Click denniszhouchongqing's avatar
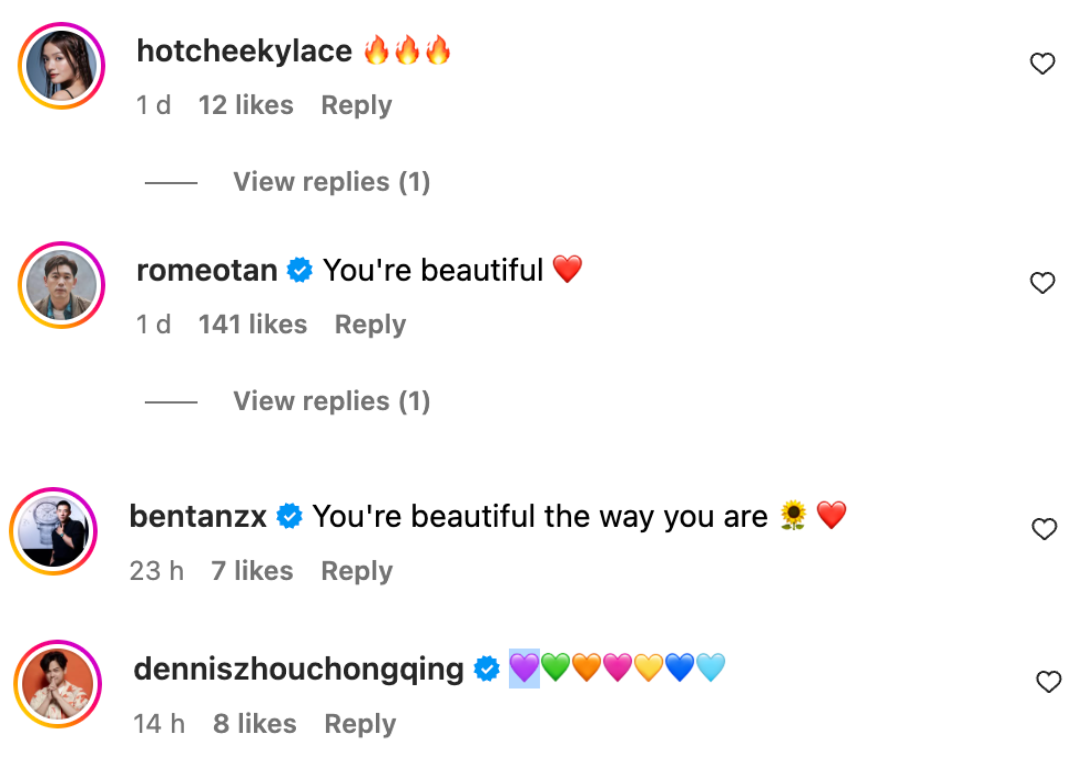 click(58, 684)
